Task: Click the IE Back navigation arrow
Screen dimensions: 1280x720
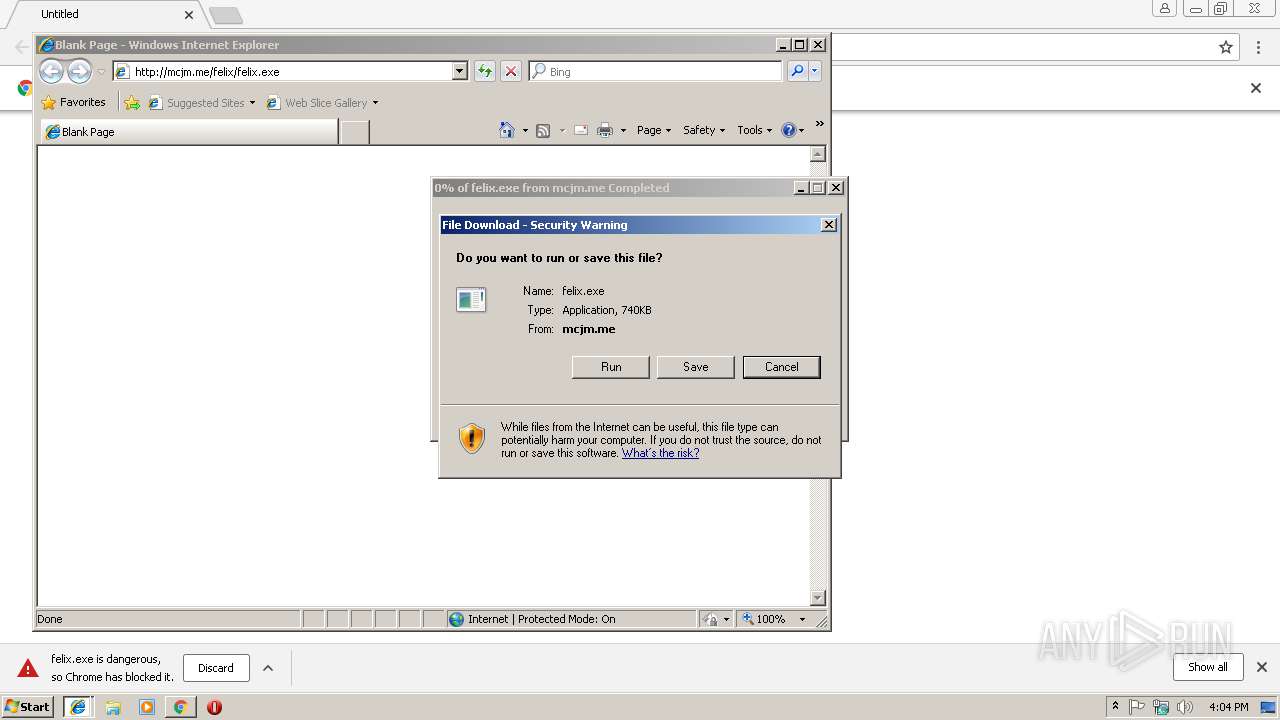Action: point(51,71)
